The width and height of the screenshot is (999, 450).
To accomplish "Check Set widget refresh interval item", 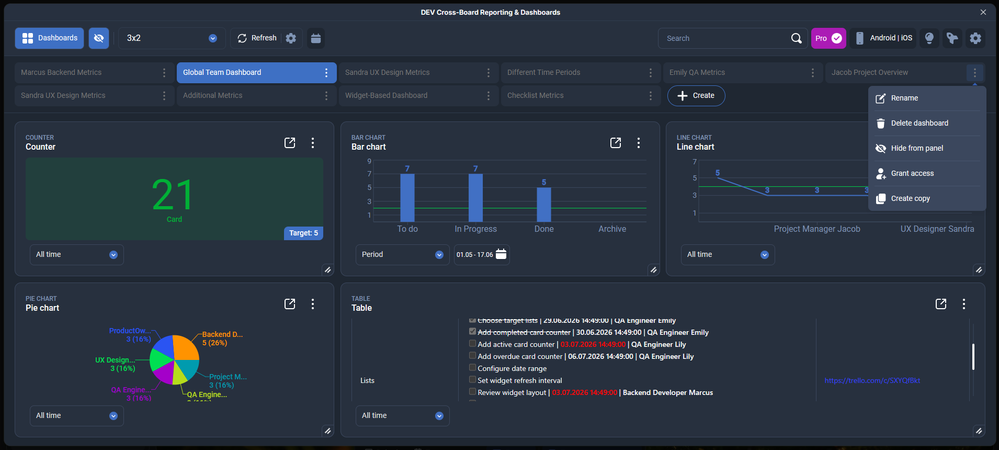I will point(472,380).
